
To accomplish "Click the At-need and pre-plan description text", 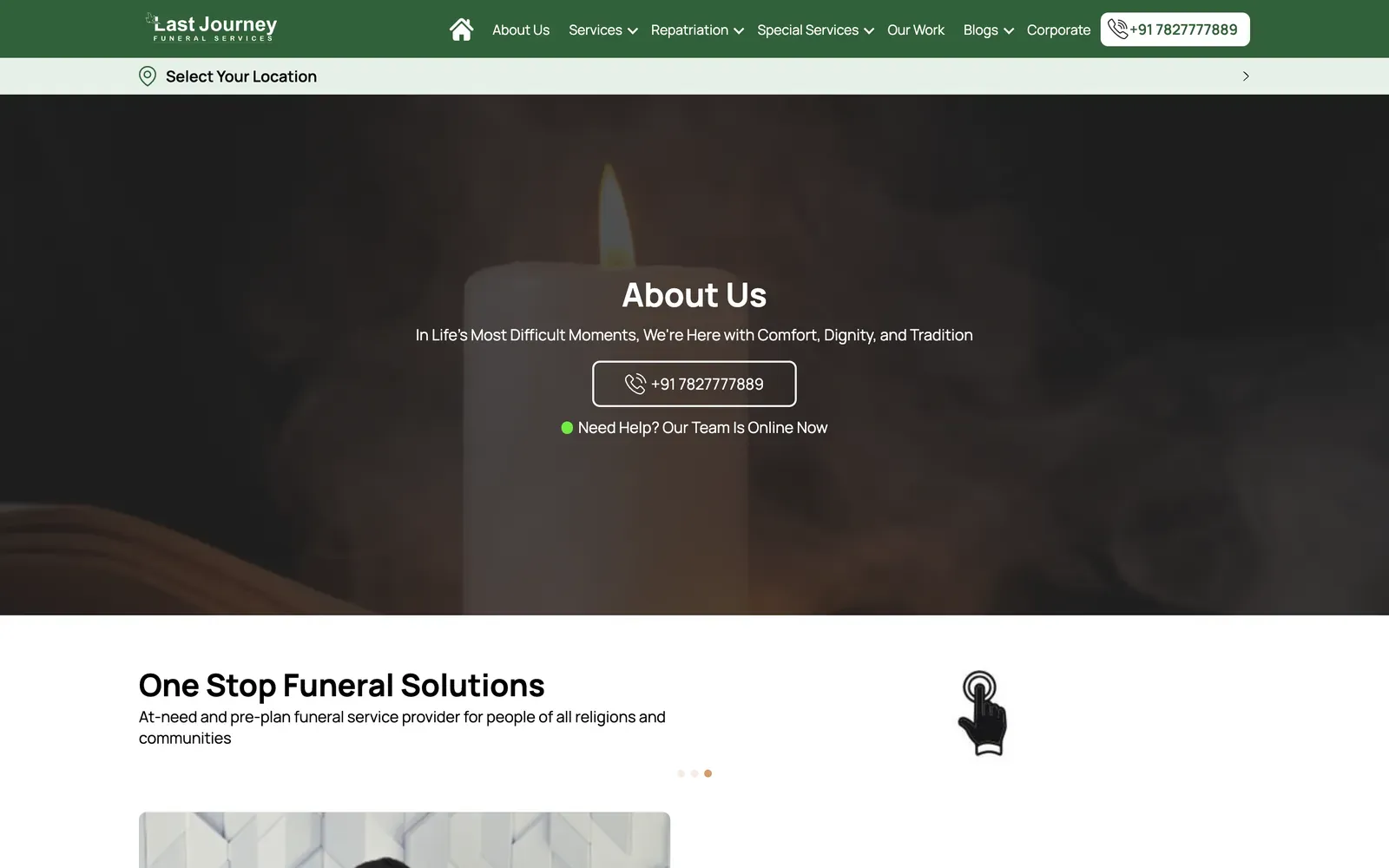I will pyautogui.click(x=402, y=727).
